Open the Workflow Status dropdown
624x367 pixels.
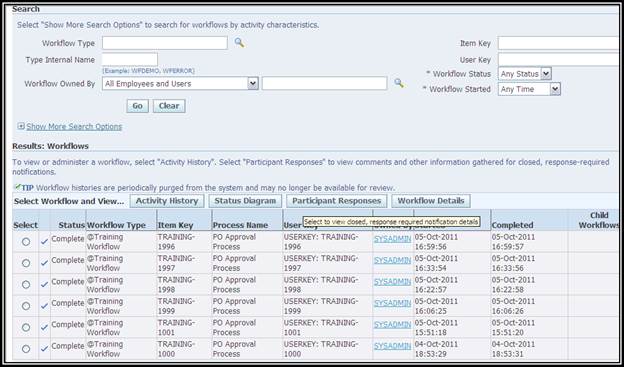pyautogui.click(x=525, y=74)
